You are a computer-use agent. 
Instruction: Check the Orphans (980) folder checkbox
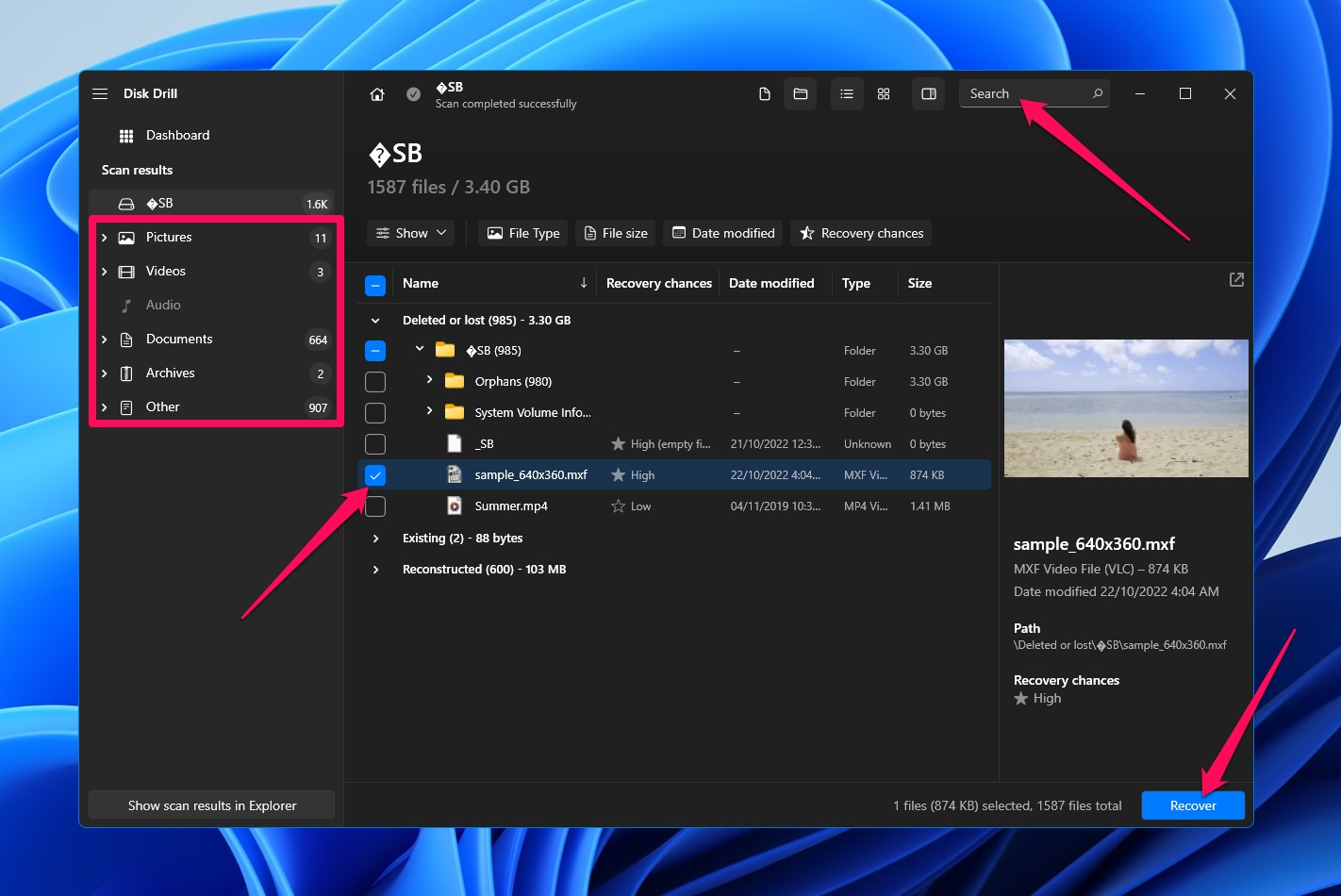point(375,382)
